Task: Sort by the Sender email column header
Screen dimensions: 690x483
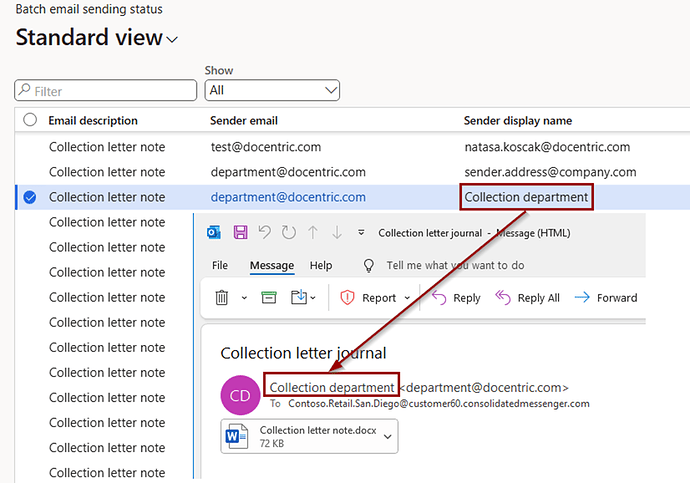Action: [x=244, y=121]
